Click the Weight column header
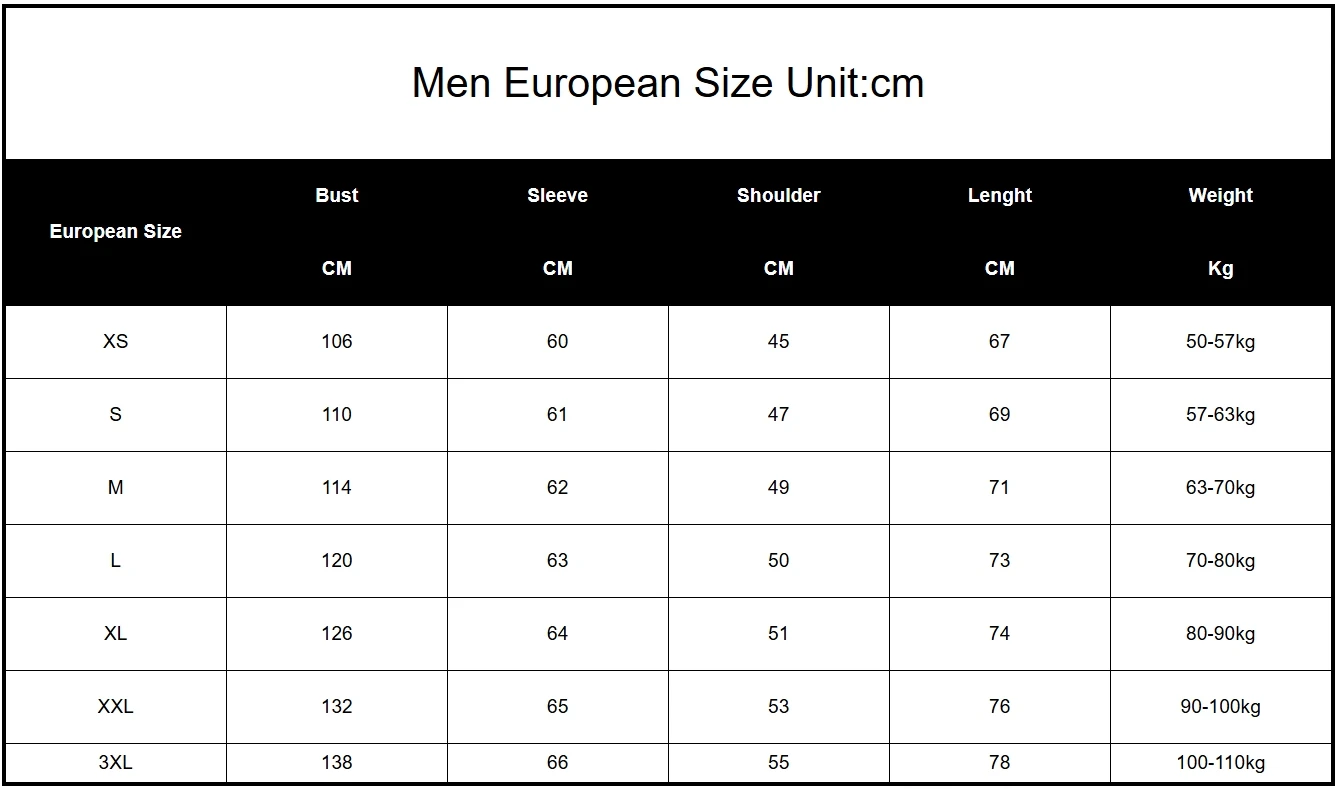Screen dimensions: 1338x789 click(x=1220, y=196)
